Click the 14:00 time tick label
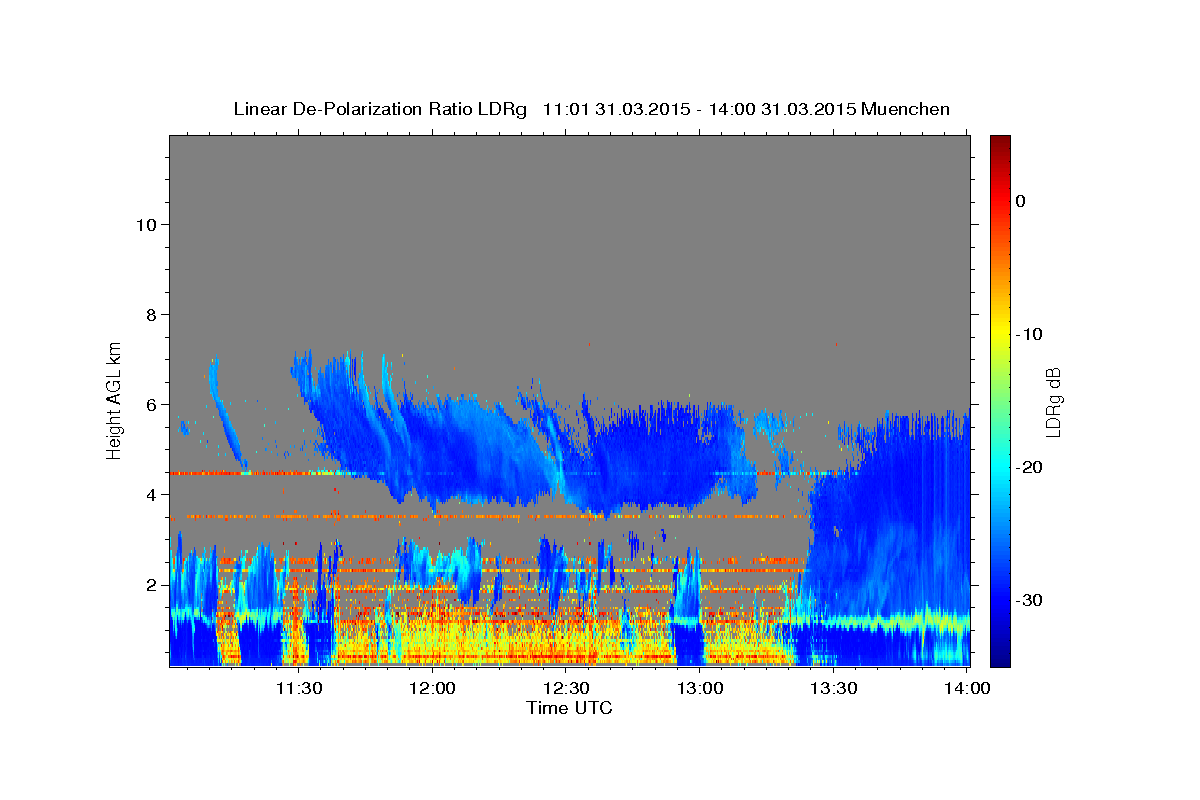The height and width of the screenshot is (800, 1200). pos(967,688)
